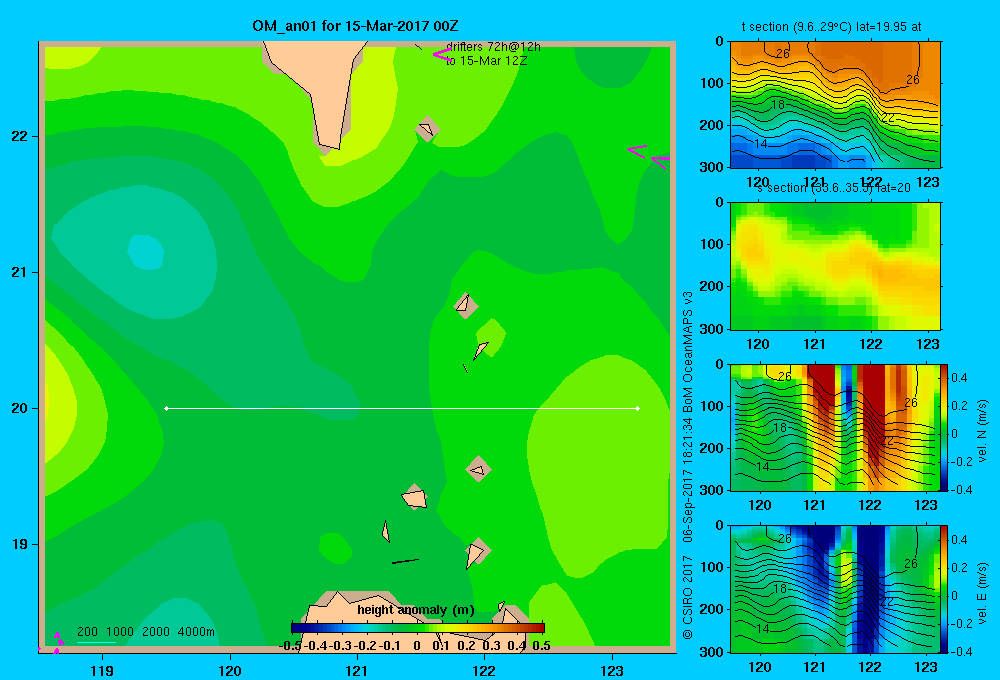
Task: Click the title "OM_an01 for 15-Mar-2017 00Z"
Action: 355,26
